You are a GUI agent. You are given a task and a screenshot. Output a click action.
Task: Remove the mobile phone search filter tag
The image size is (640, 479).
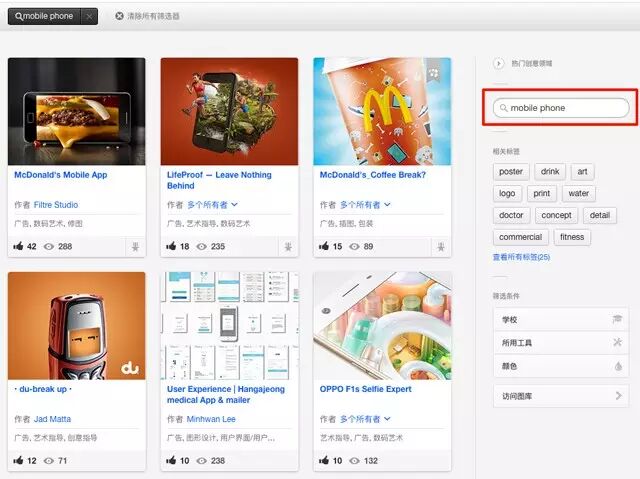tap(89, 16)
